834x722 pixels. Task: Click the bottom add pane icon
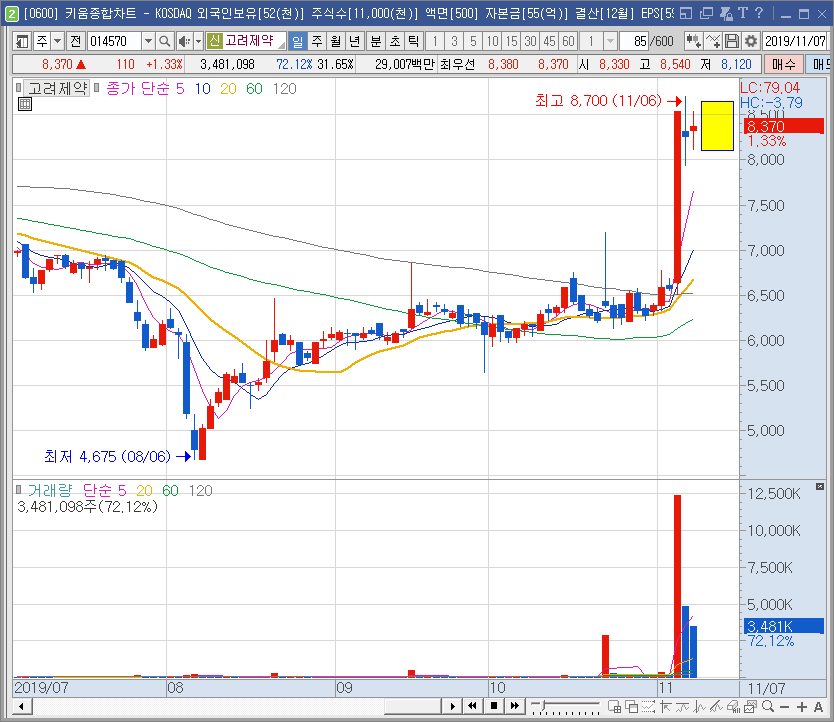point(614,707)
